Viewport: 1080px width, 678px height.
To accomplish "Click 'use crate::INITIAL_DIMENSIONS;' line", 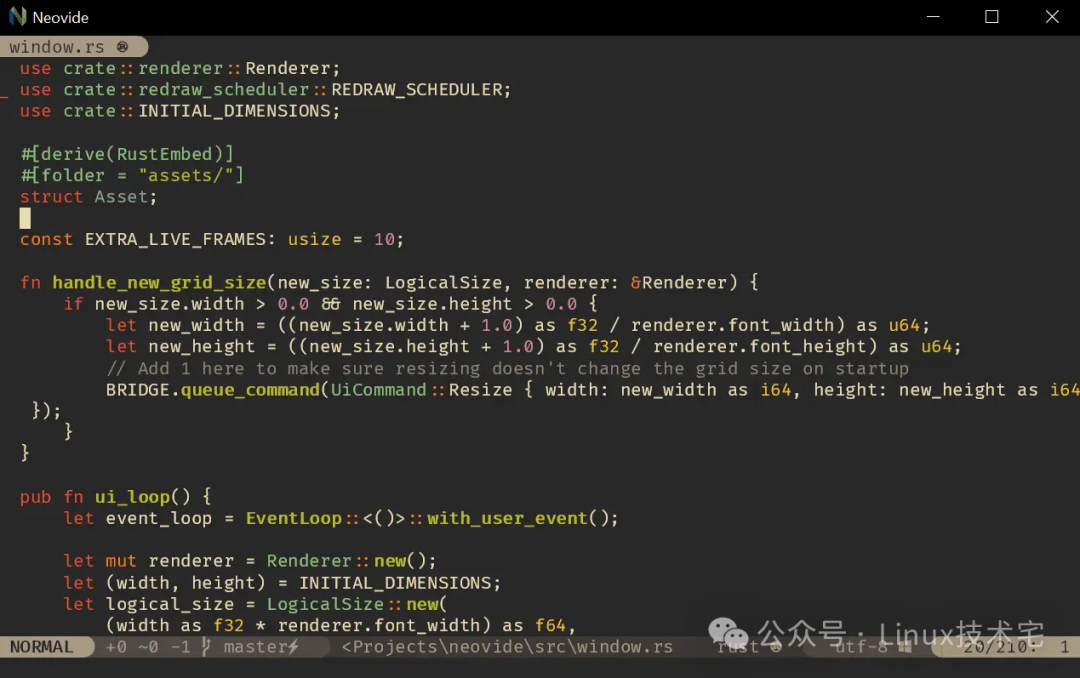I will [180, 111].
